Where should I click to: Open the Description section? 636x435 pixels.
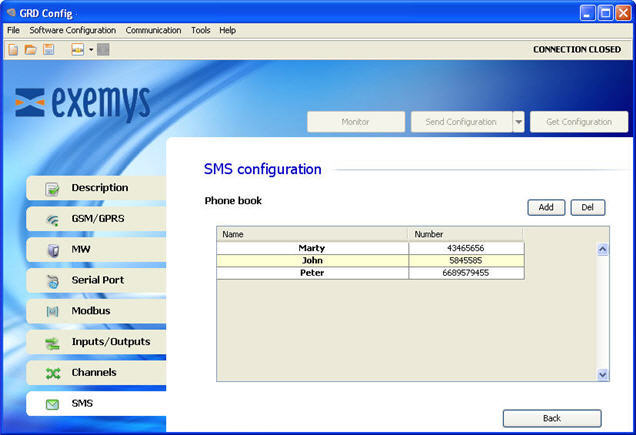point(97,188)
